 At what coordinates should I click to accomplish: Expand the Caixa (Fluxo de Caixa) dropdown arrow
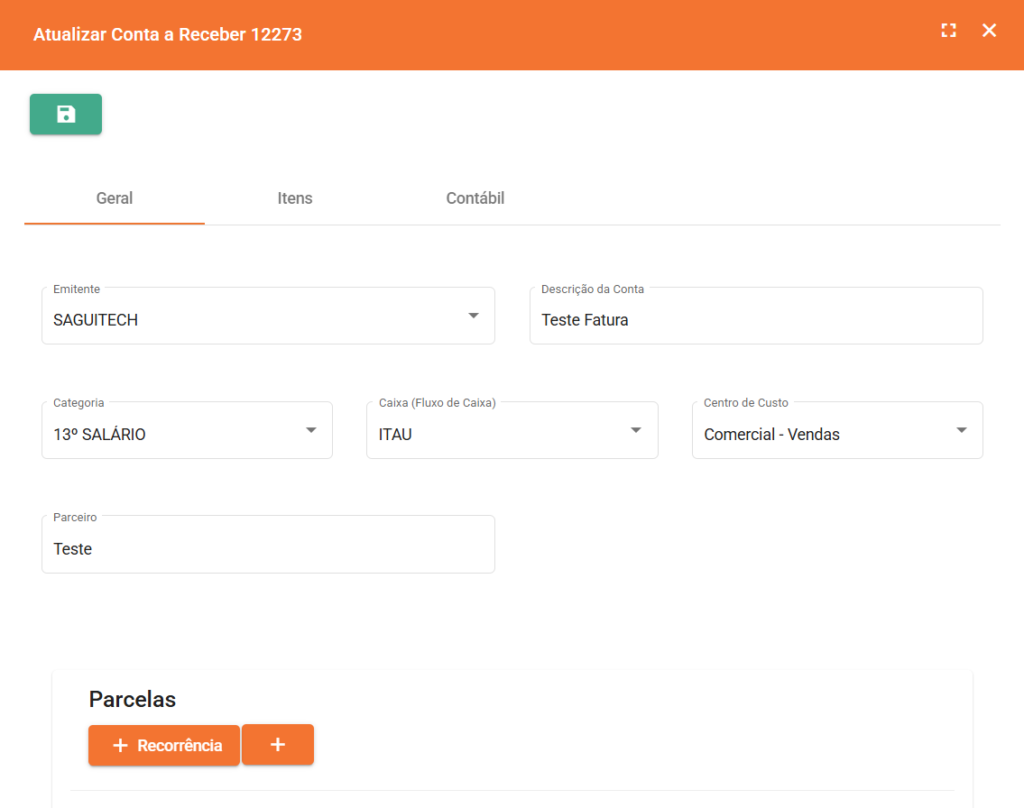636,430
